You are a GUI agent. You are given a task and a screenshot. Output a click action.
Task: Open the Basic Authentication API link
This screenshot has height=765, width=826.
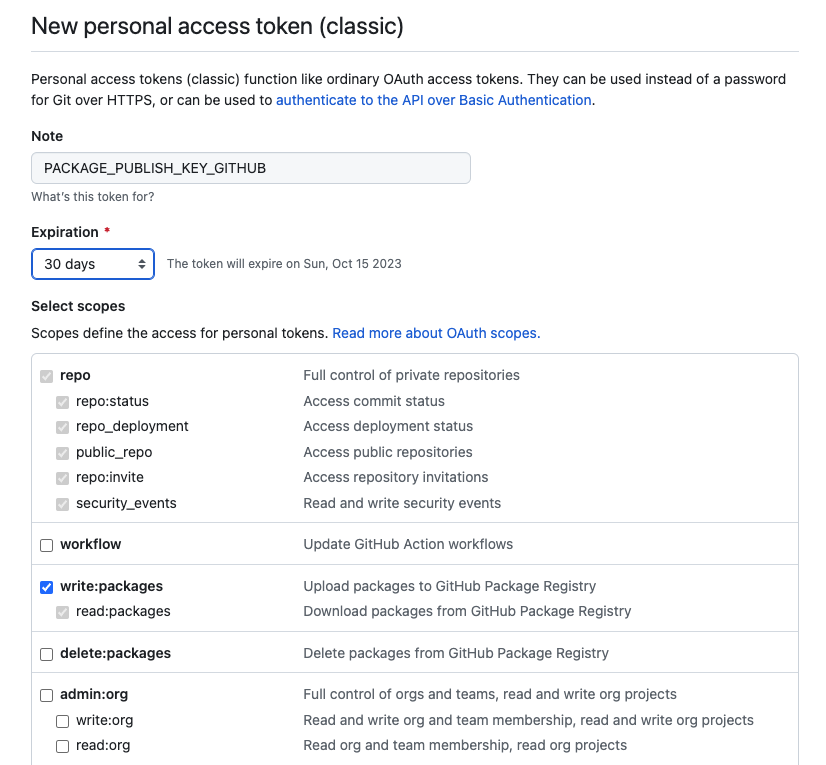(x=434, y=100)
